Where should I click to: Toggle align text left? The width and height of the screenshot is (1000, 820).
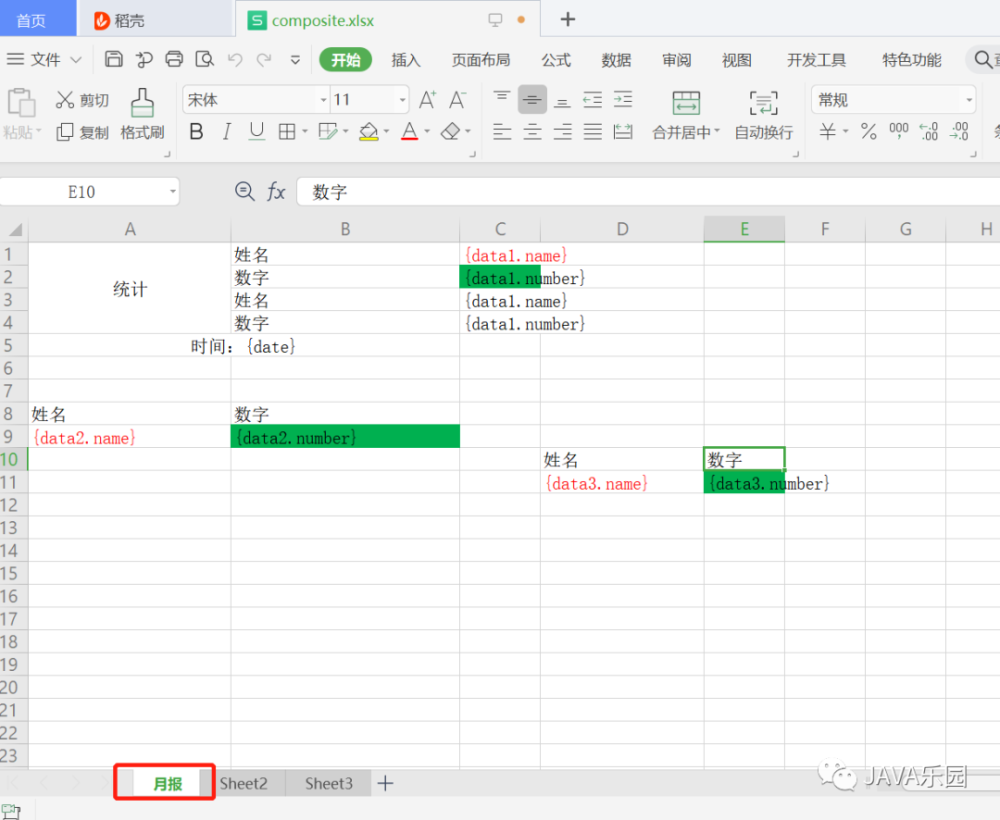click(x=502, y=132)
